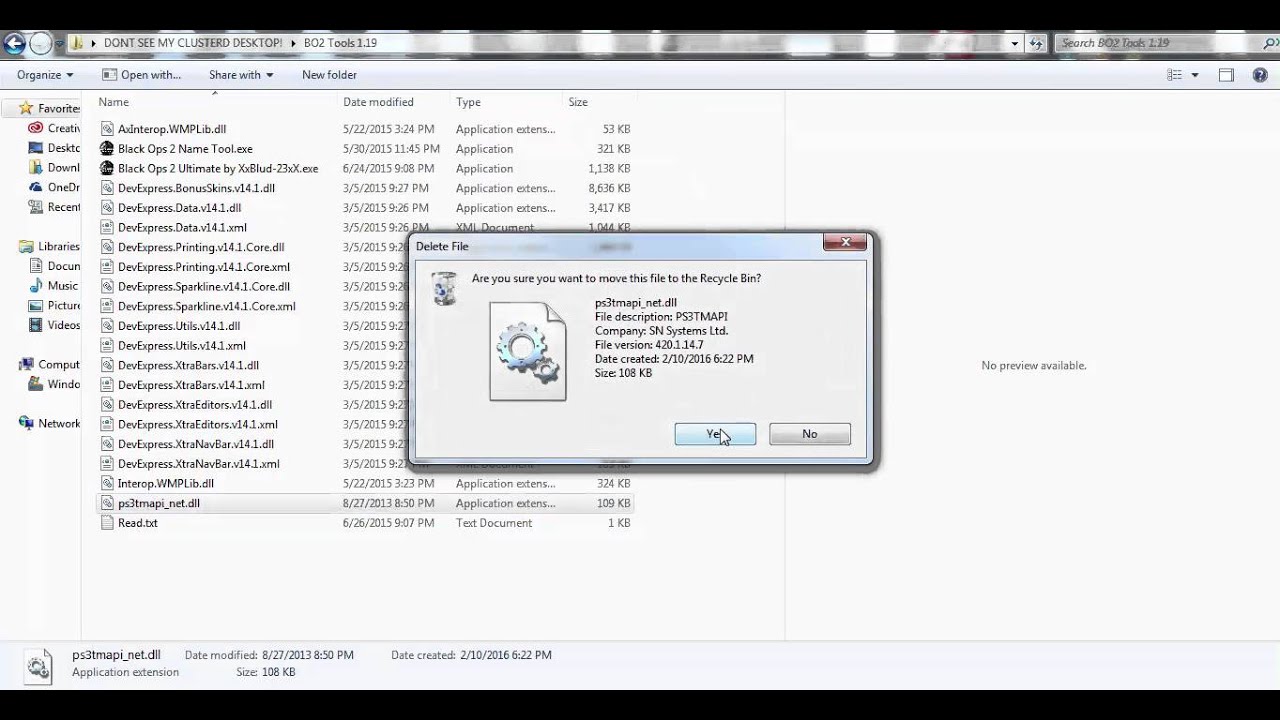Select the Read.txt file

[x=138, y=523]
